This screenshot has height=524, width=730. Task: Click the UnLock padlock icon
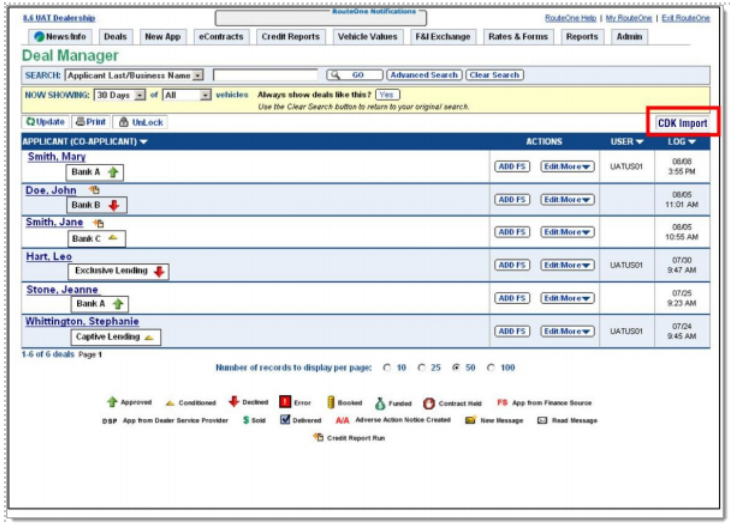(123, 122)
